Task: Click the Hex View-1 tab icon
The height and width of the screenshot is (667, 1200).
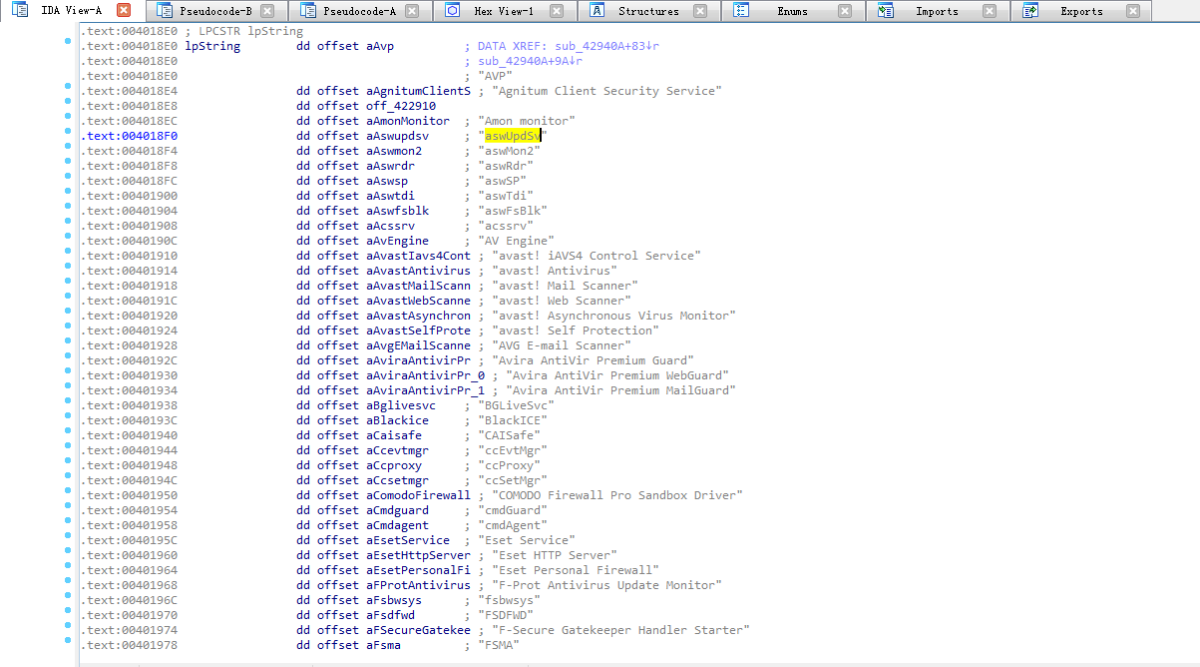Action: [x=452, y=11]
